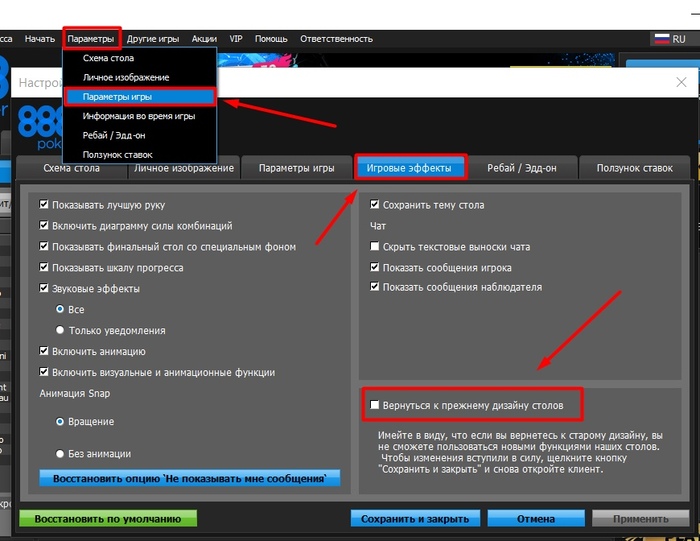Switch to the Игровые эффекты tab
This screenshot has width=700, height=541.
pos(409,168)
